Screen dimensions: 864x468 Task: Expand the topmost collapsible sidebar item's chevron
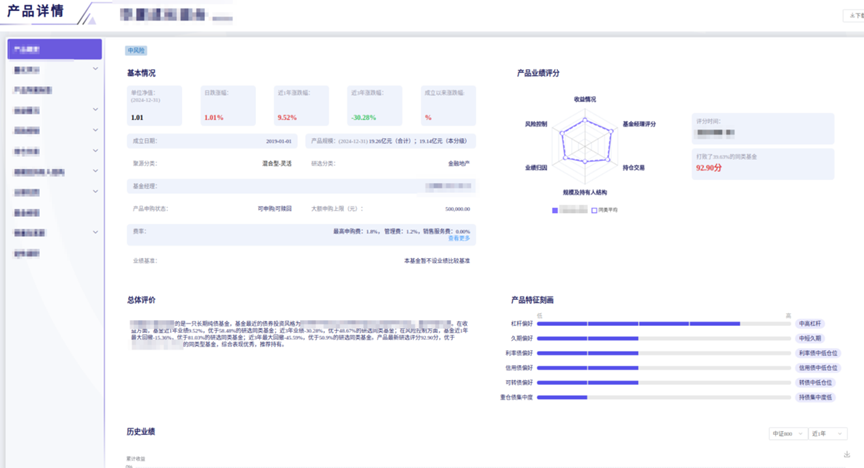point(95,70)
